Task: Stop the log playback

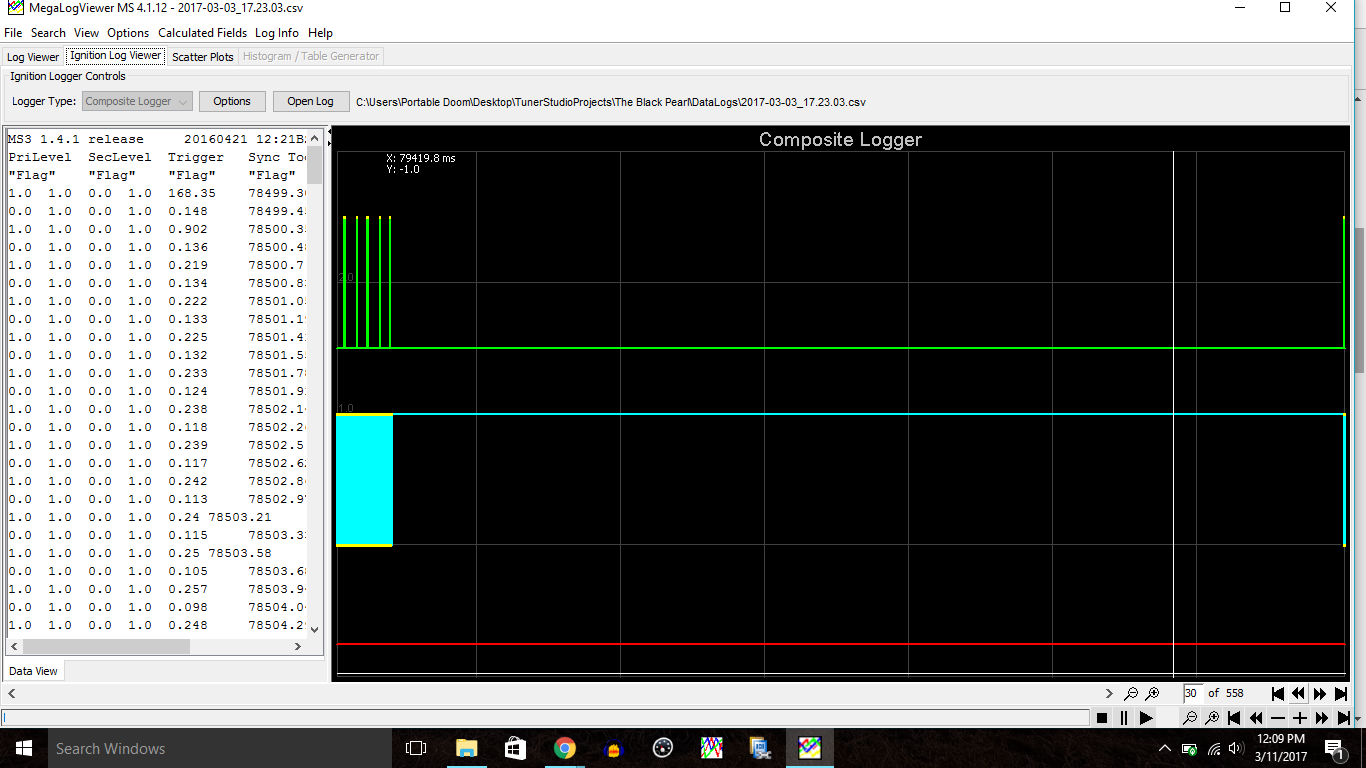Action: click(1102, 718)
